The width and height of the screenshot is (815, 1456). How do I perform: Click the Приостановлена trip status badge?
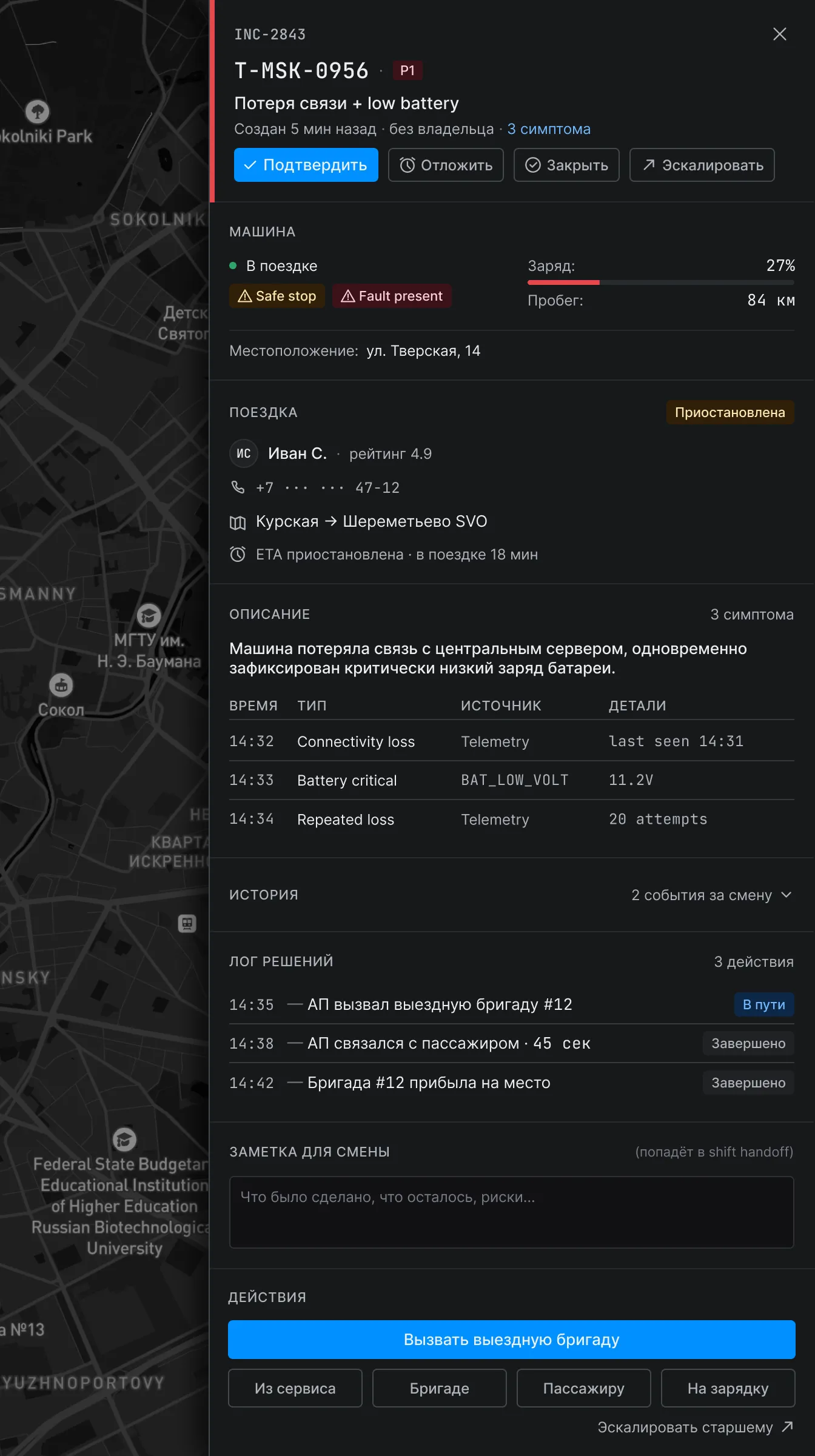[730, 412]
